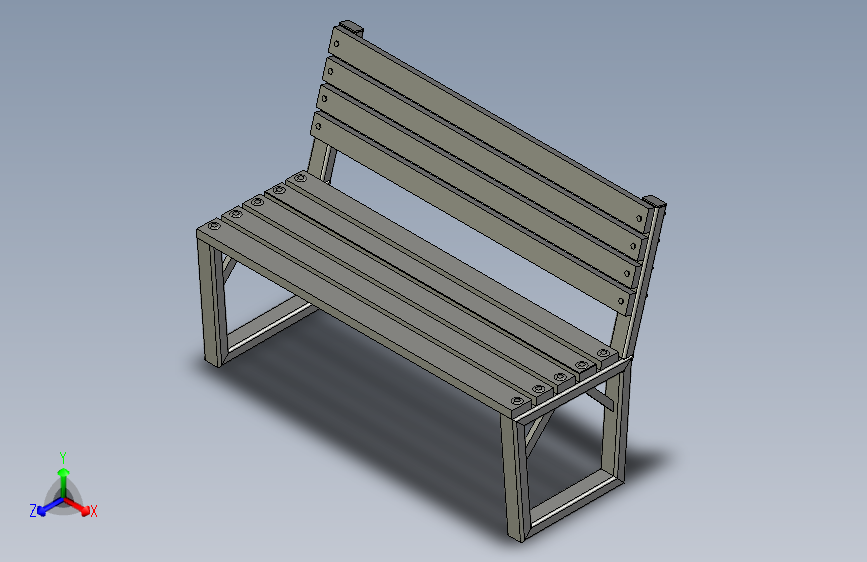Image resolution: width=867 pixels, height=562 pixels.
Task: Select the front leg at the bench's left end
Action: 211,301
